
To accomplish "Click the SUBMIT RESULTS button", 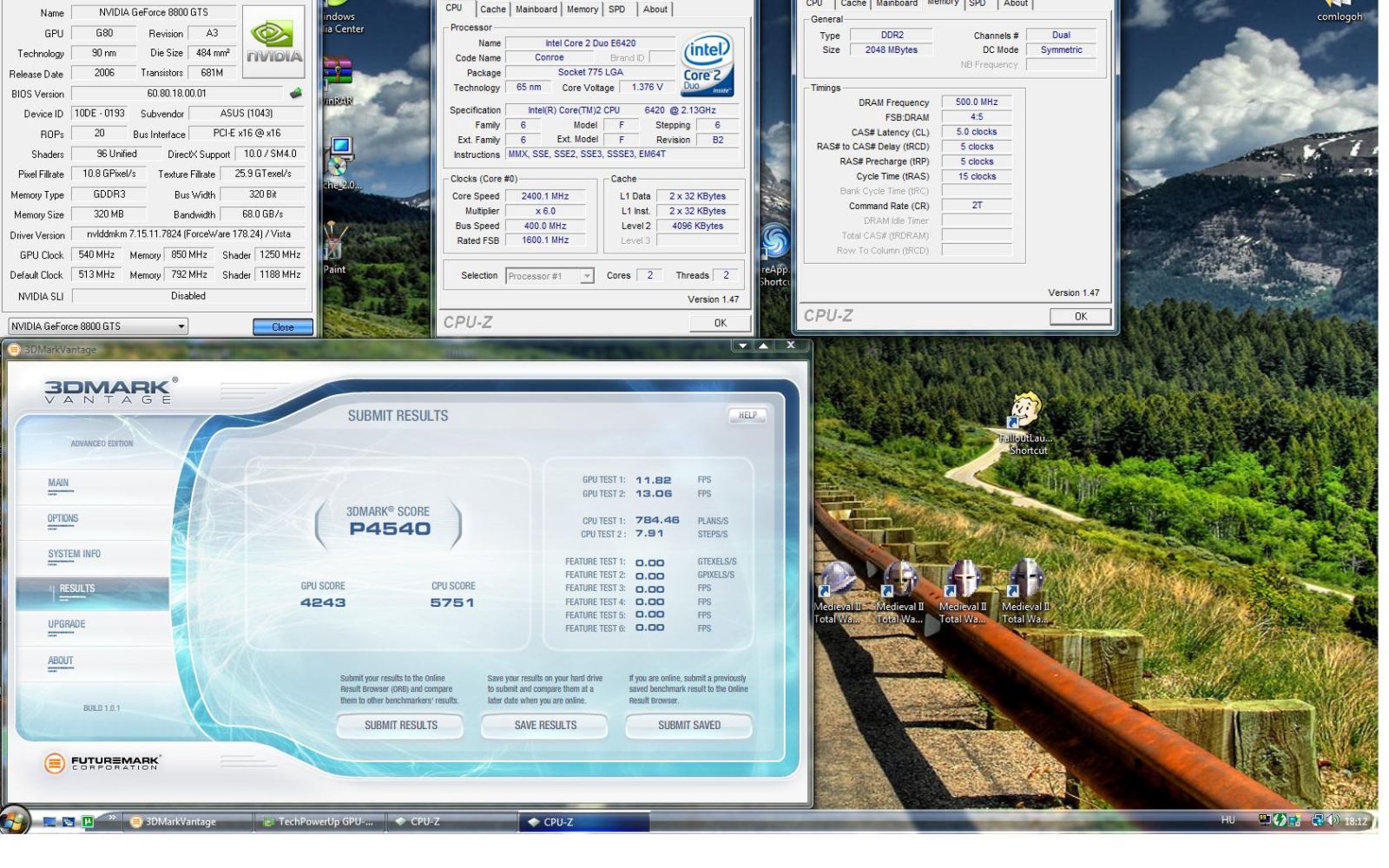I will click(400, 726).
